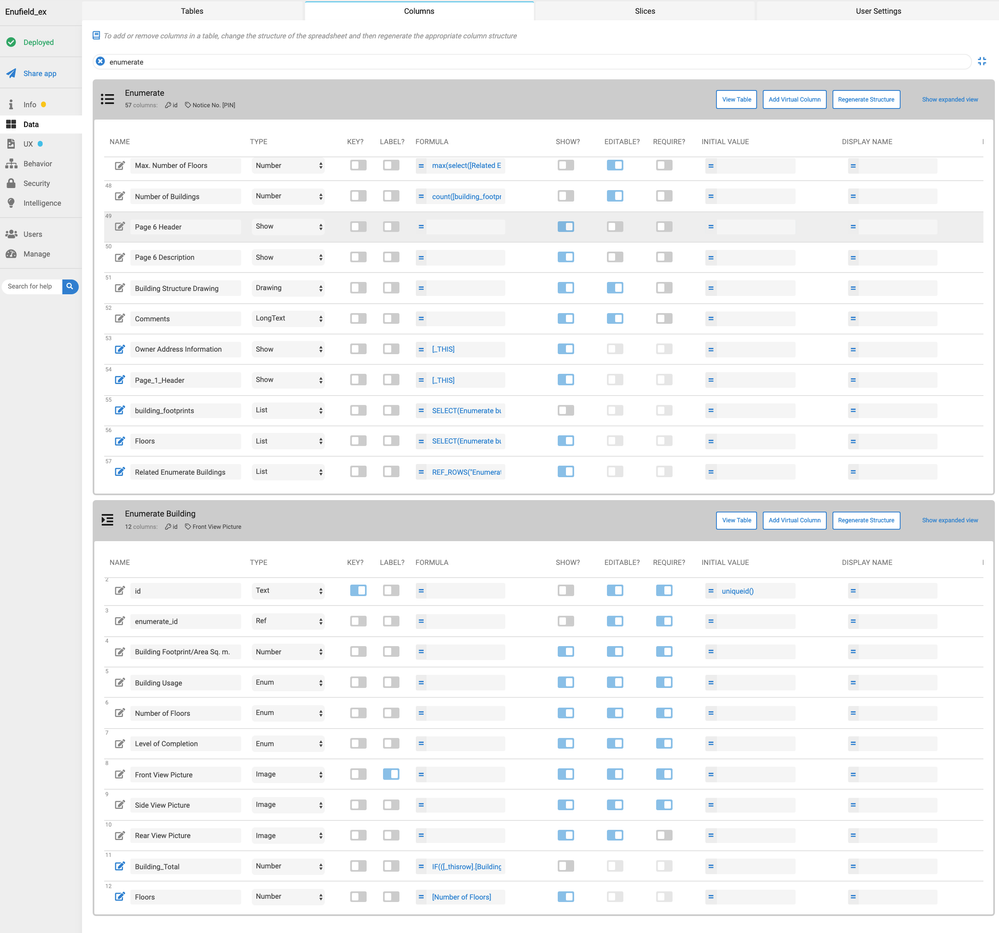Image resolution: width=999 pixels, height=933 pixels.
Task: Open the uniqueid() initial value field
Action: coord(751,591)
